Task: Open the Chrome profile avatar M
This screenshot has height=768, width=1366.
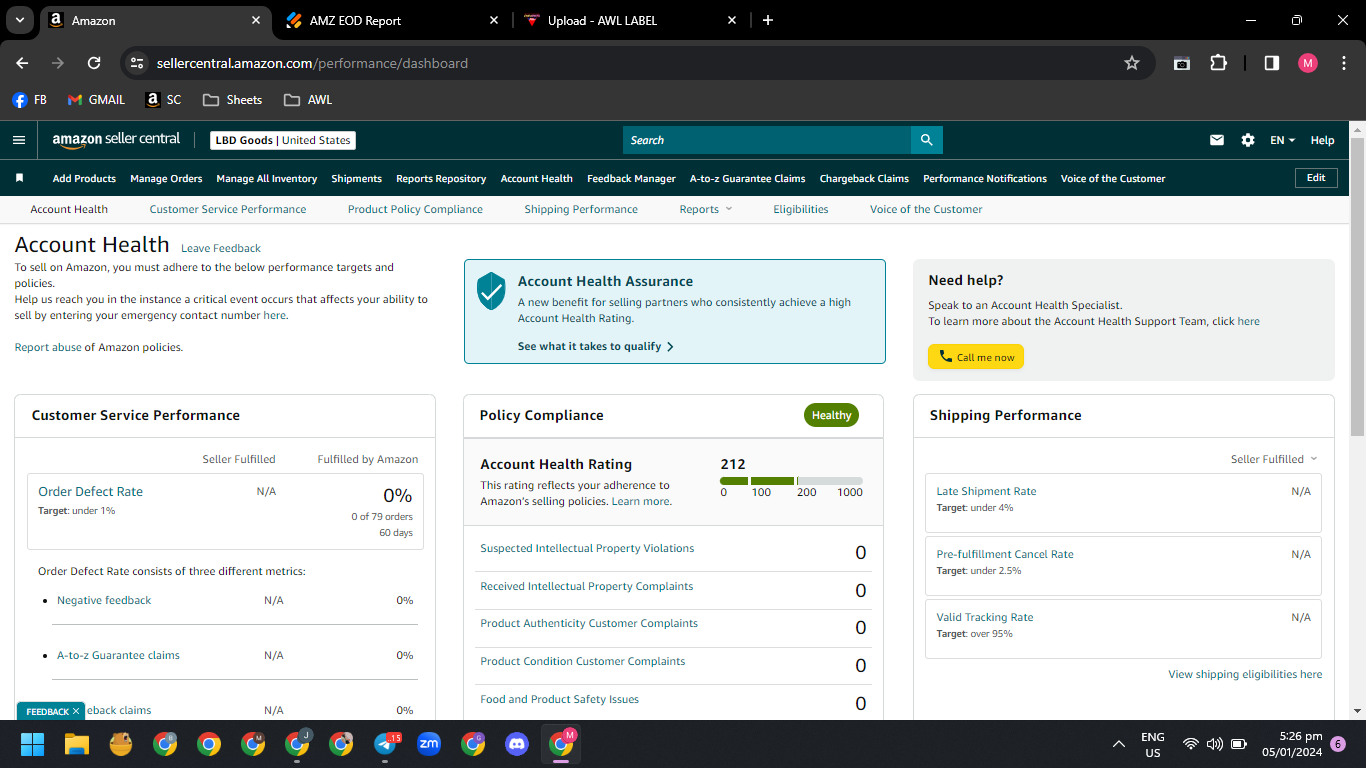Action: pyautogui.click(x=1308, y=63)
